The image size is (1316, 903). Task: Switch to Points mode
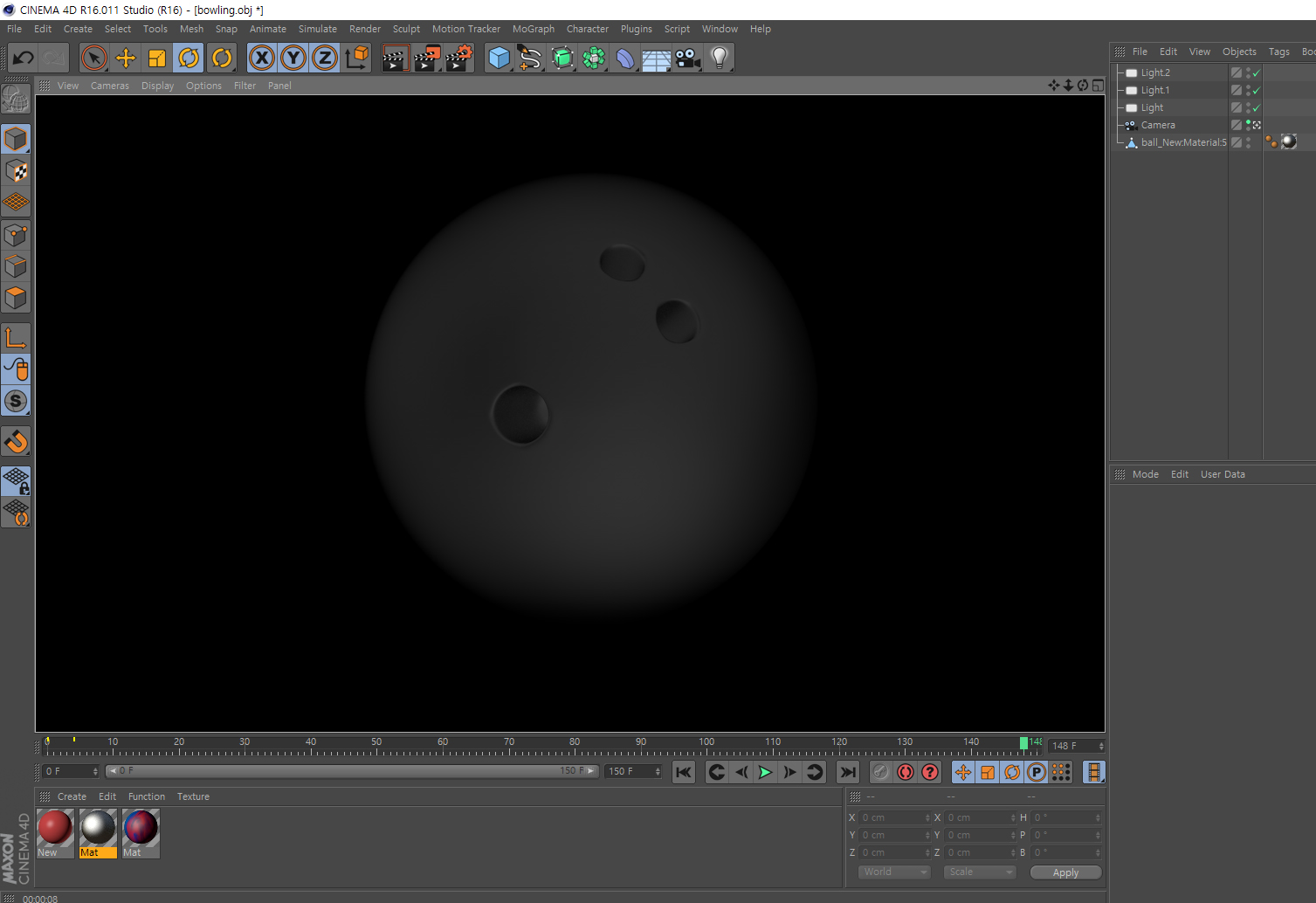point(16,234)
